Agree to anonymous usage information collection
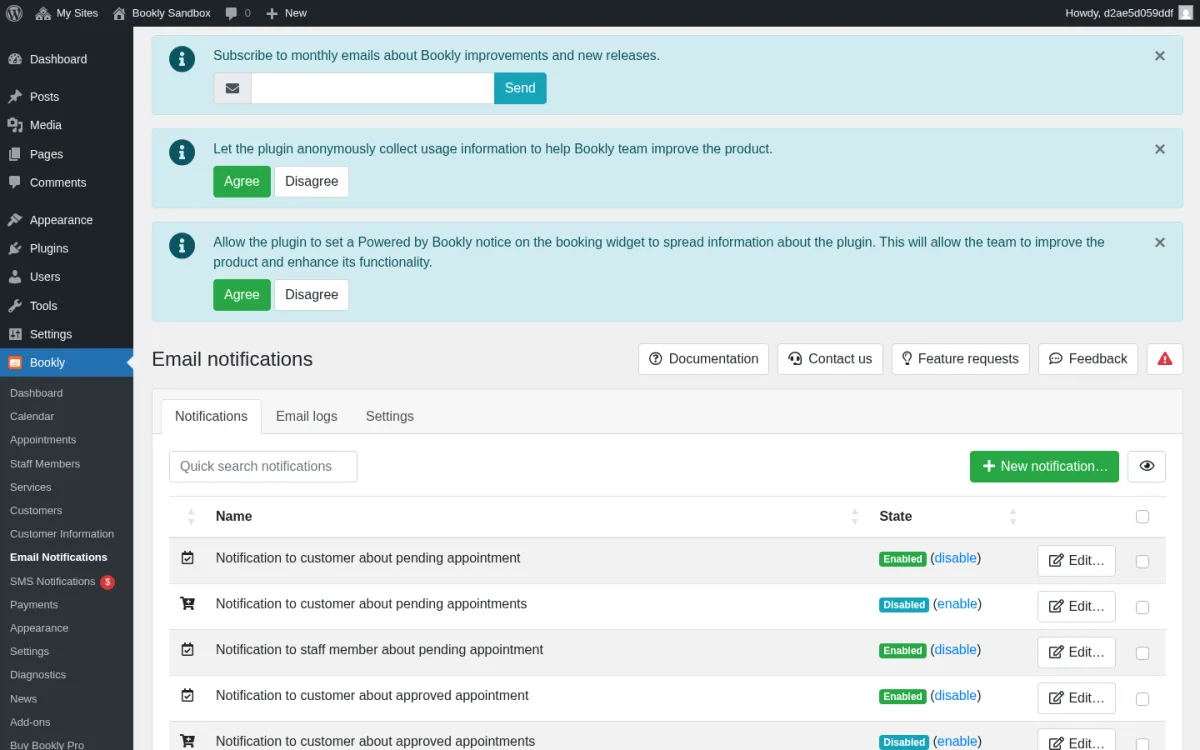The height and width of the screenshot is (750, 1200). tap(242, 181)
